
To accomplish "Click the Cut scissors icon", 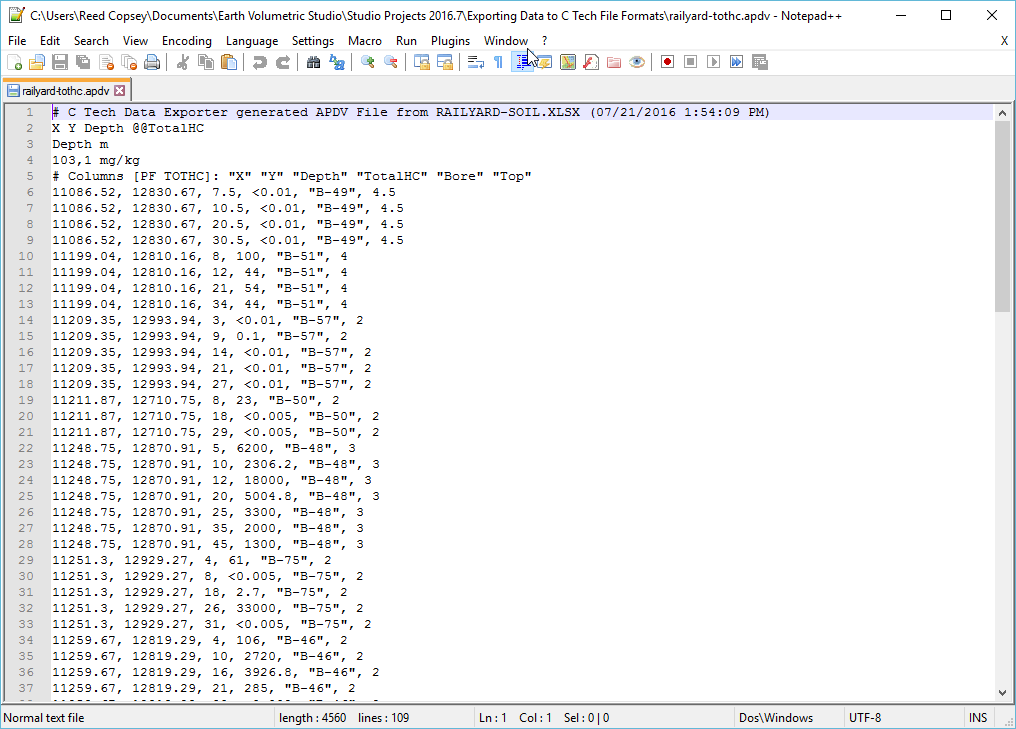I will click(x=183, y=62).
